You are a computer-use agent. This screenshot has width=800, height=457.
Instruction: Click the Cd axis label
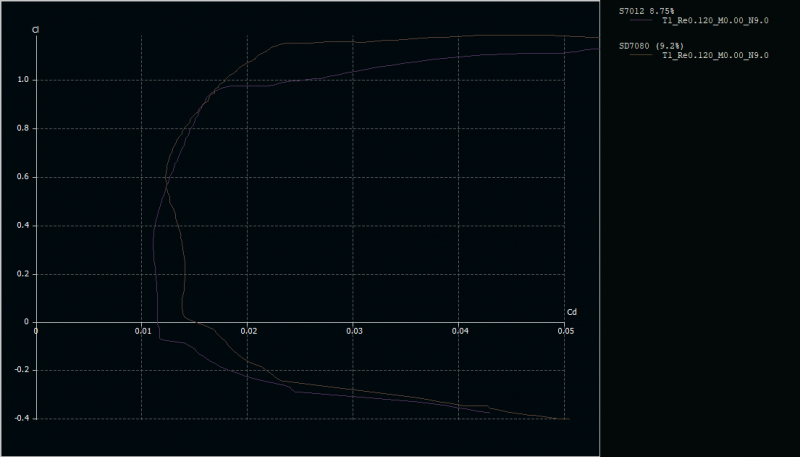[x=571, y=312]
